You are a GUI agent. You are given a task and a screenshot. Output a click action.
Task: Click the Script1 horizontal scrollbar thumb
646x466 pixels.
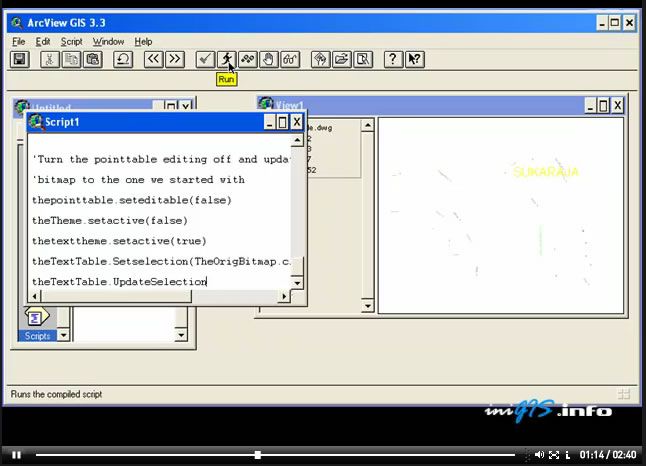pyautogui.click(x=116, y=296)
